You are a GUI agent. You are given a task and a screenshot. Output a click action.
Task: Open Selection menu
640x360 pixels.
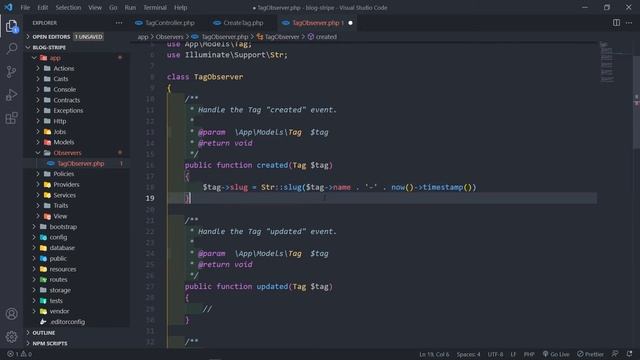point(68,7)
